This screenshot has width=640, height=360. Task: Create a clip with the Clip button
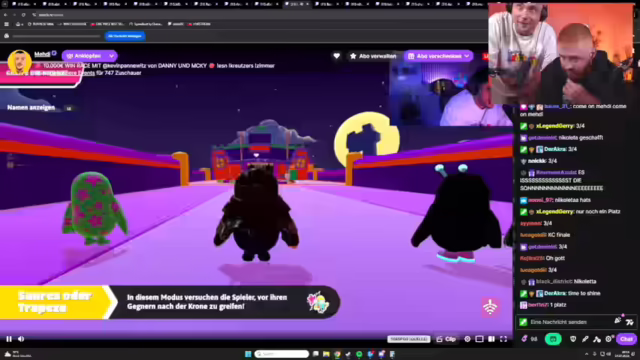coord(446,339)
